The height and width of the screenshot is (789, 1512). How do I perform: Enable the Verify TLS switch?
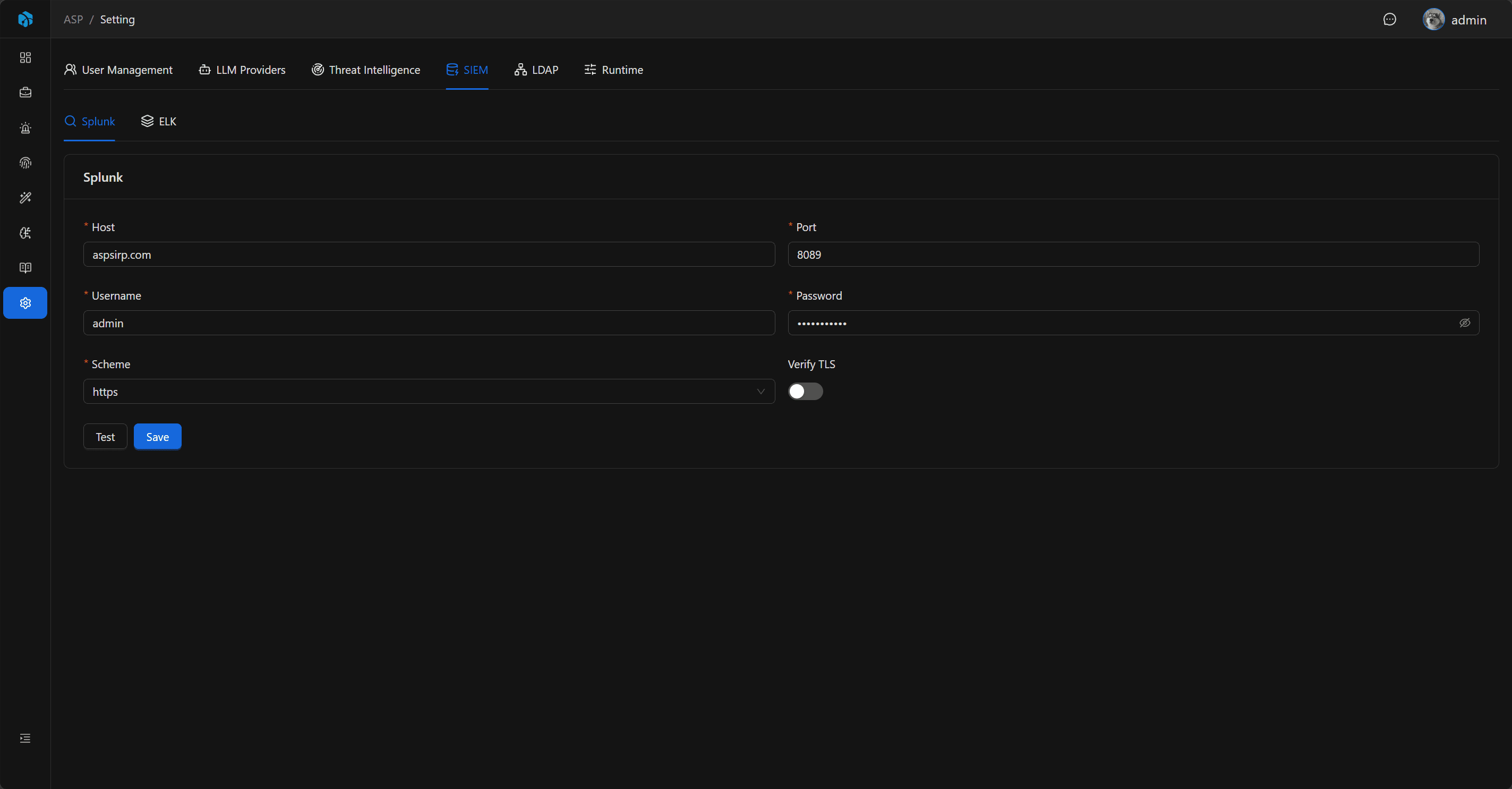805,391
